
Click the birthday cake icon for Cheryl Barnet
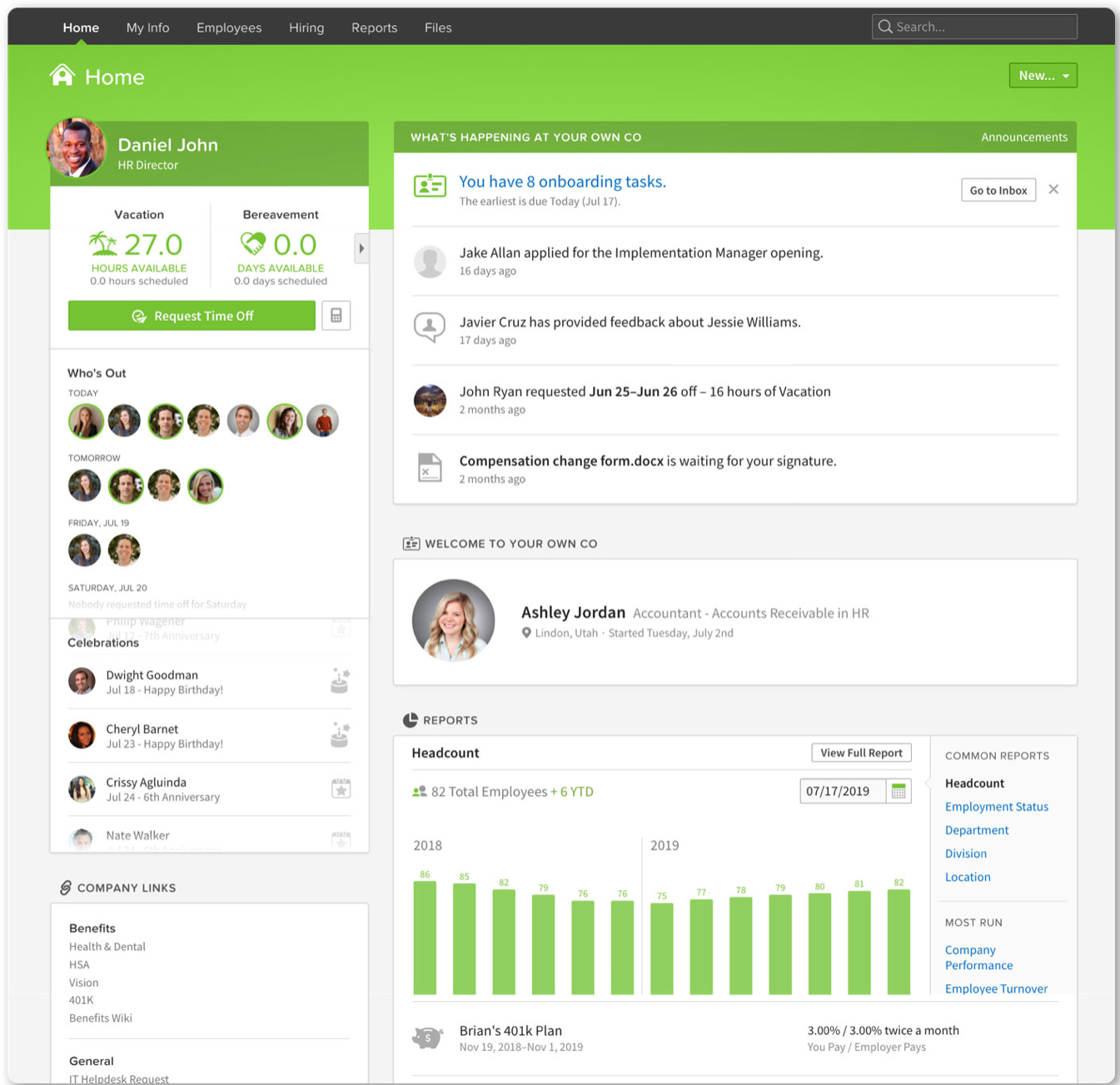point(340,735)
